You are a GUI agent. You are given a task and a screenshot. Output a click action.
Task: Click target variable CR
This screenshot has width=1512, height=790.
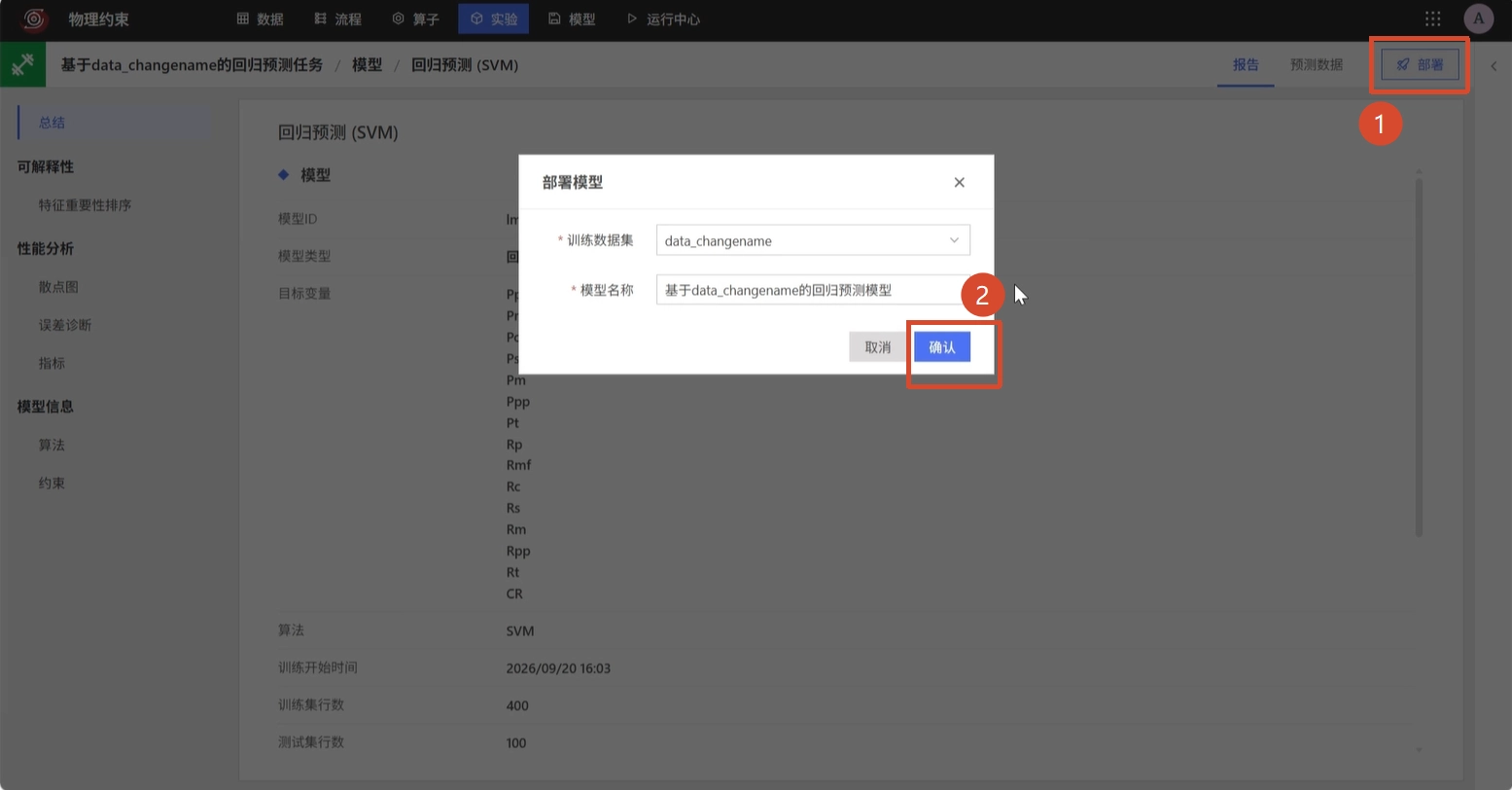(514, 593)
